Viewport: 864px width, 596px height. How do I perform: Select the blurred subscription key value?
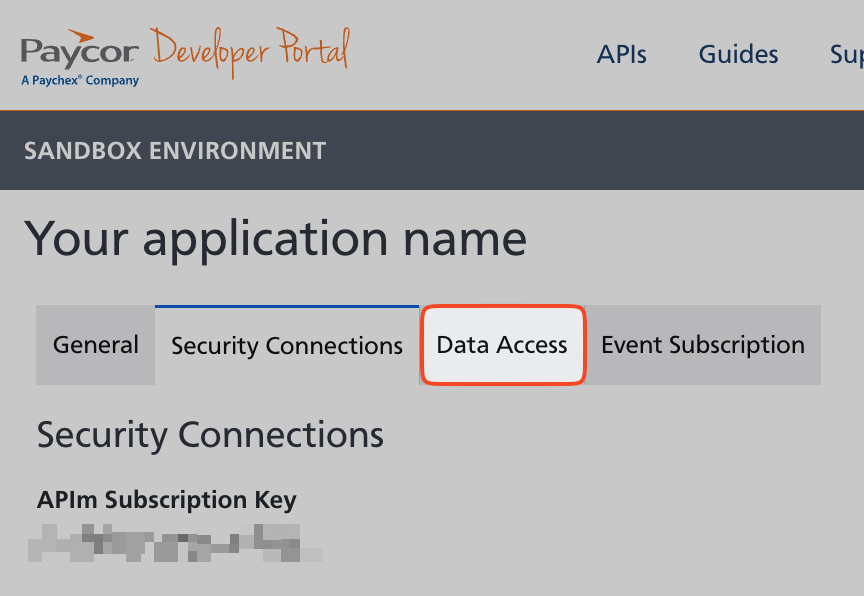(x=175, y=543)
